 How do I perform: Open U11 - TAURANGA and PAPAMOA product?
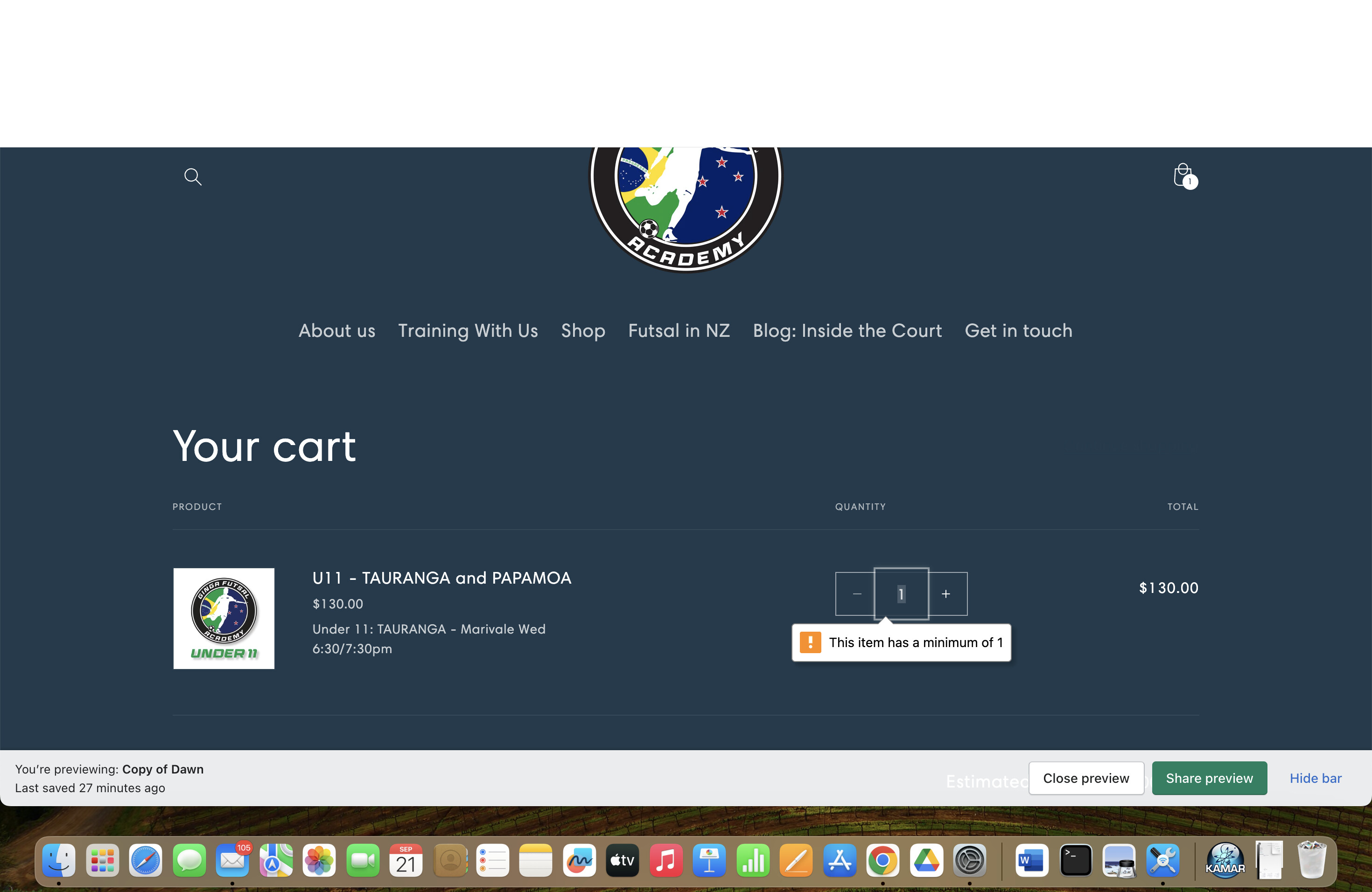pos(441,578)
